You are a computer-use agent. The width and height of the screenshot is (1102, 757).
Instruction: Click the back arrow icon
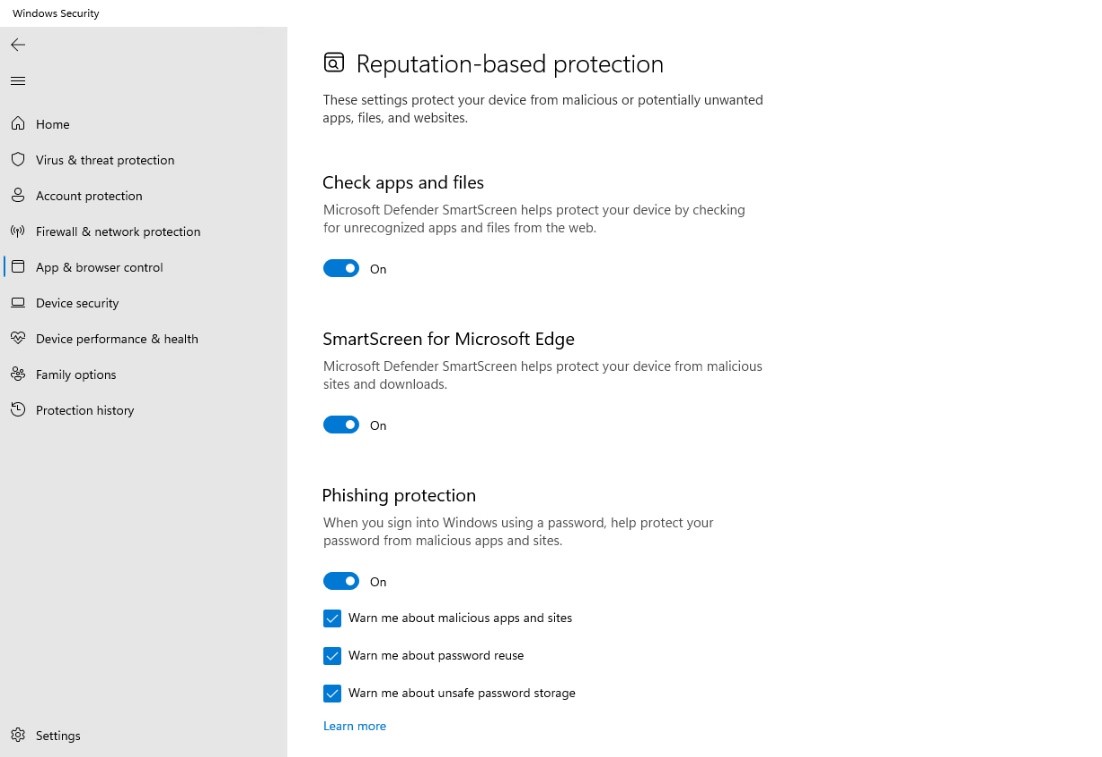coord(18,45)
